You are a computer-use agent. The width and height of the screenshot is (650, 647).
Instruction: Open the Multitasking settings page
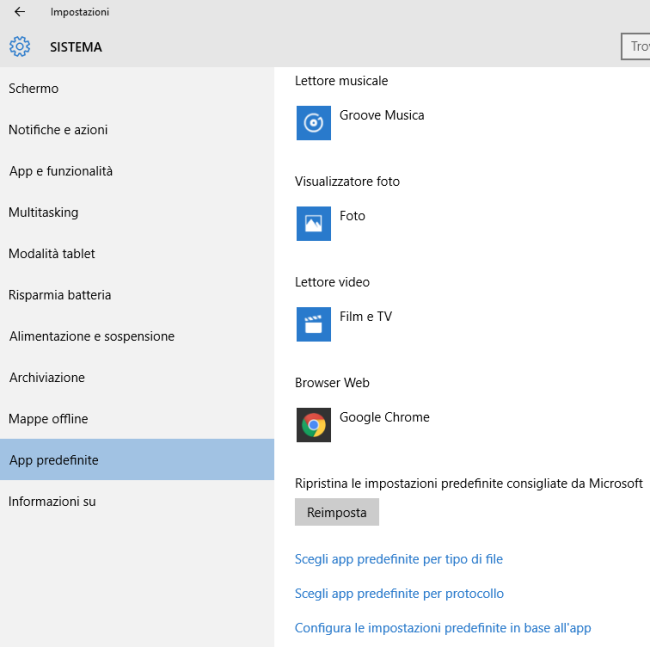(x=43, y=213)
